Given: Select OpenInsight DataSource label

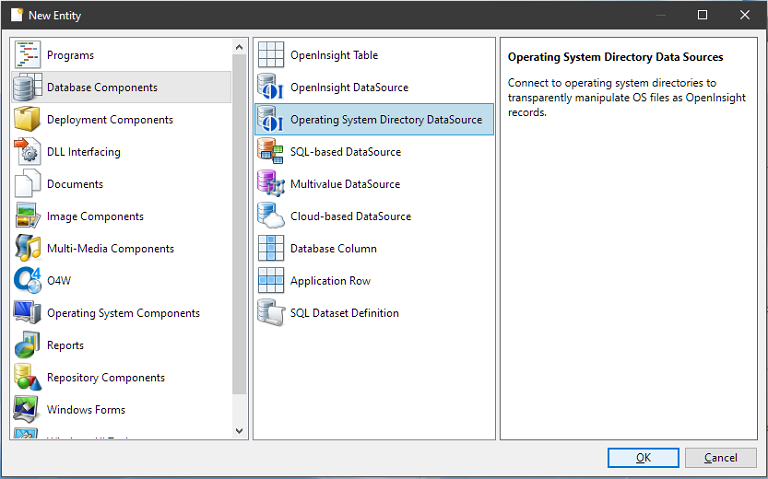Looking at the screenshot, I should (x=349, y=88).
